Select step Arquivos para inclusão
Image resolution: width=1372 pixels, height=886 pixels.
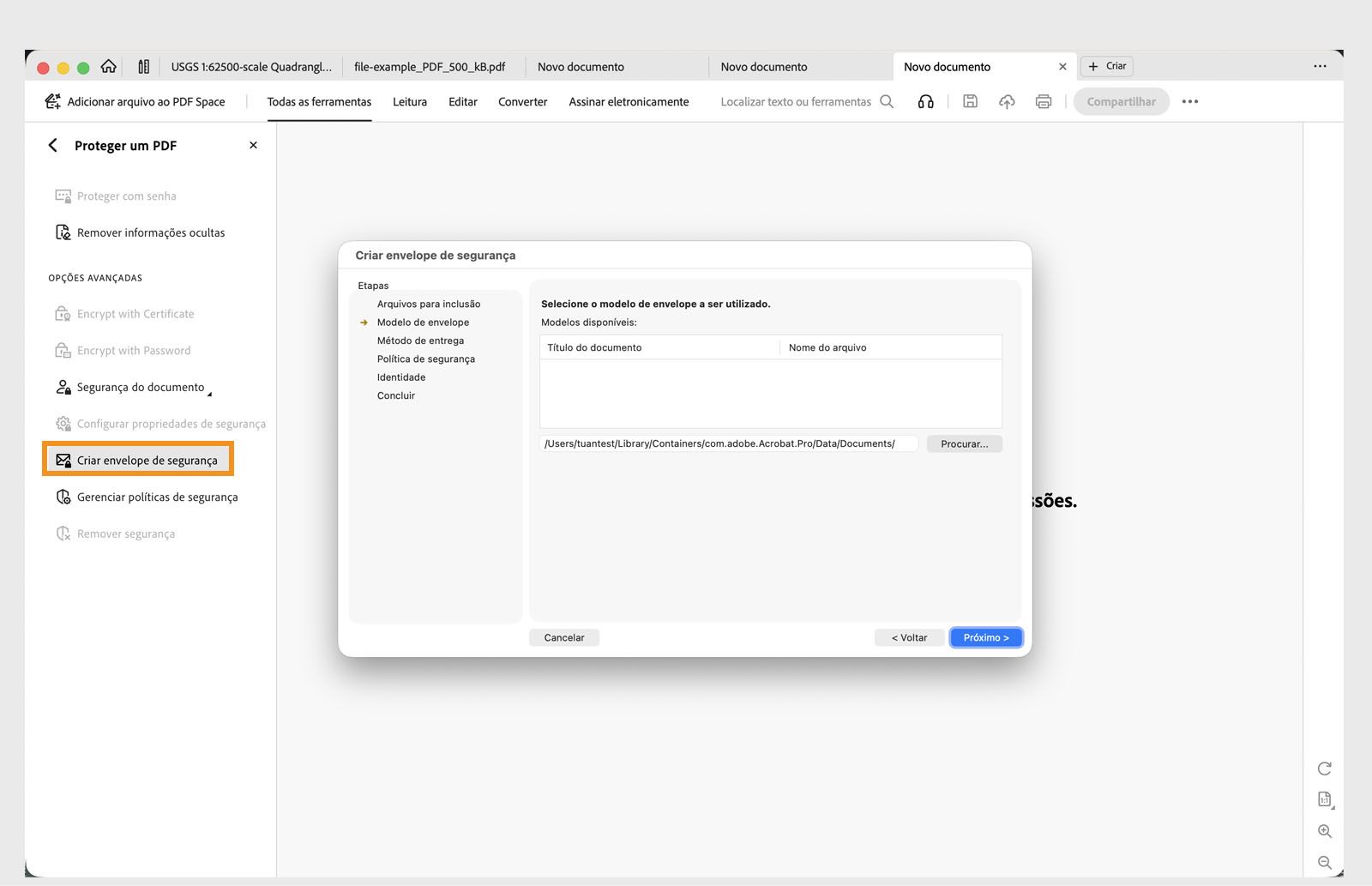click(x=429, y=304)
